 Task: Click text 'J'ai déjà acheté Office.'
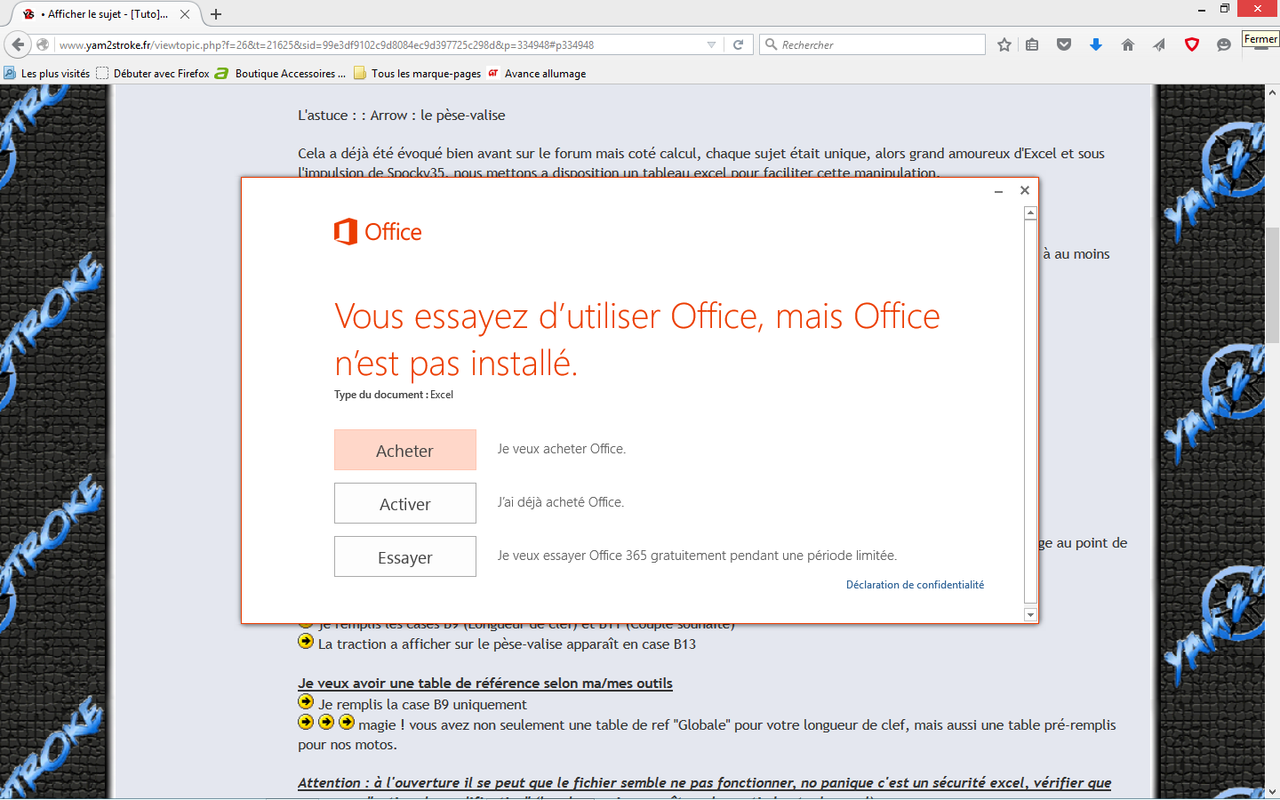561,502
